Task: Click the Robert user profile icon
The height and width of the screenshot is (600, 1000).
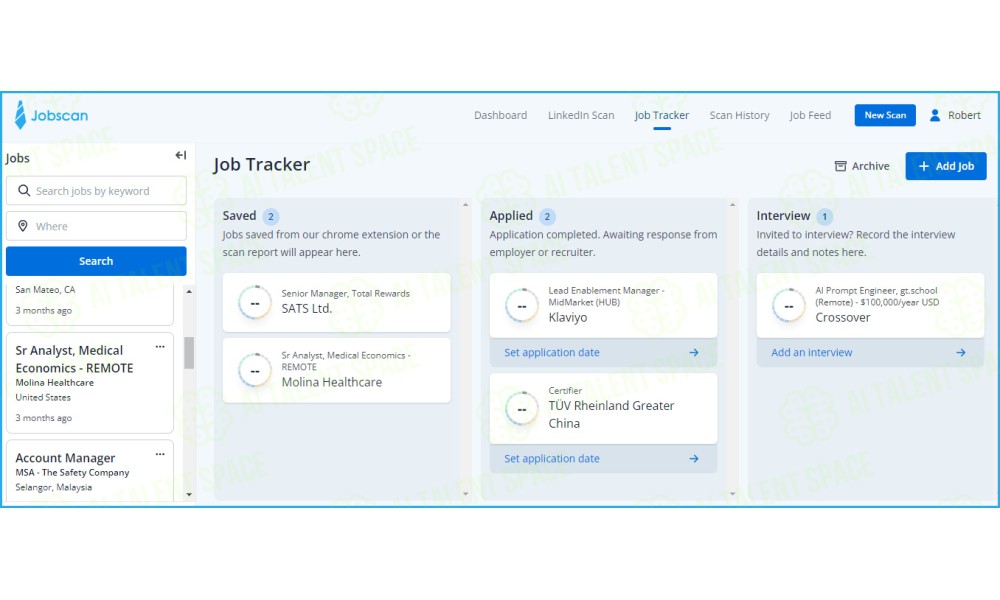Action: (935, 115)
